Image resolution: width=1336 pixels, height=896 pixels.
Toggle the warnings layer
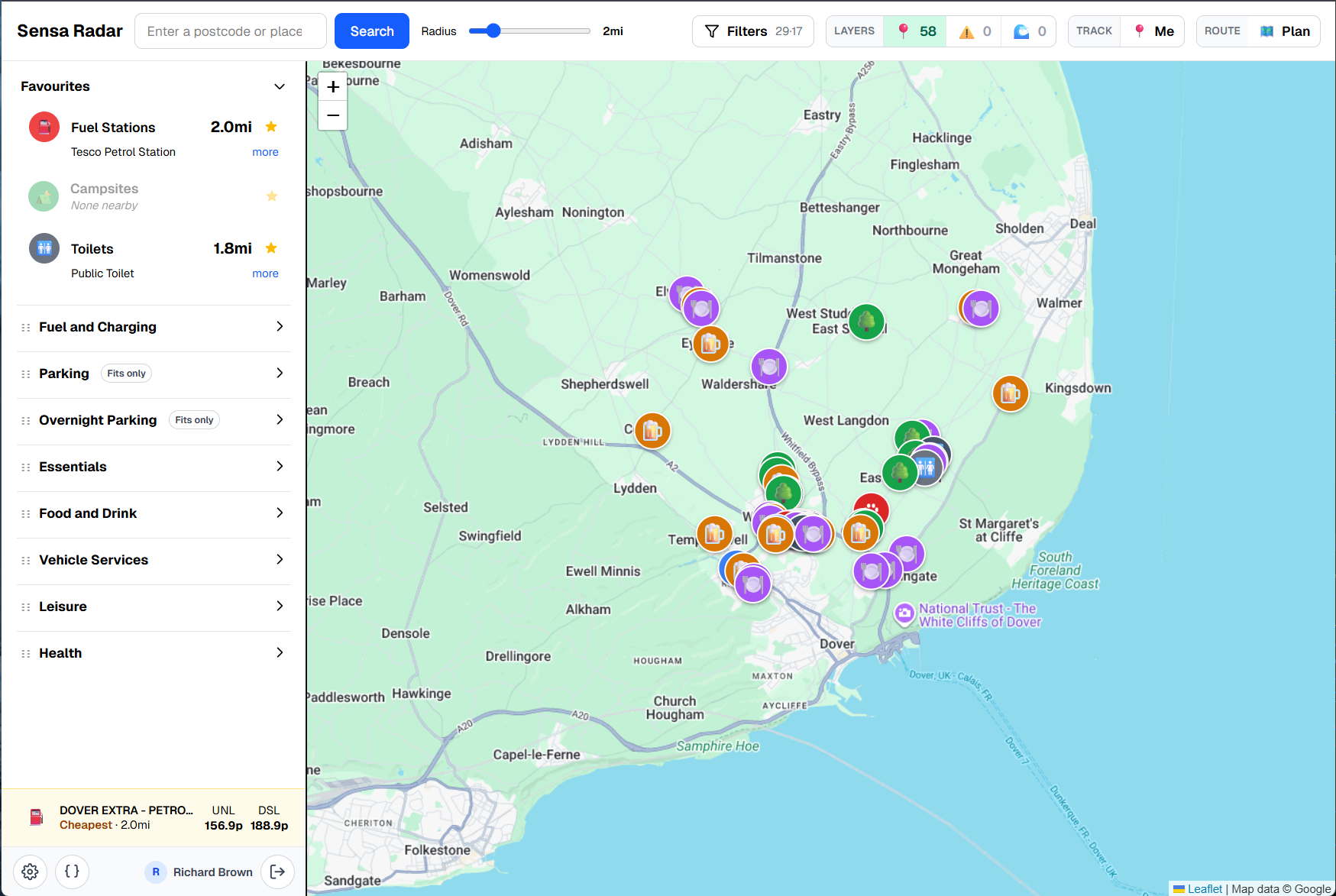coord(974,31)
